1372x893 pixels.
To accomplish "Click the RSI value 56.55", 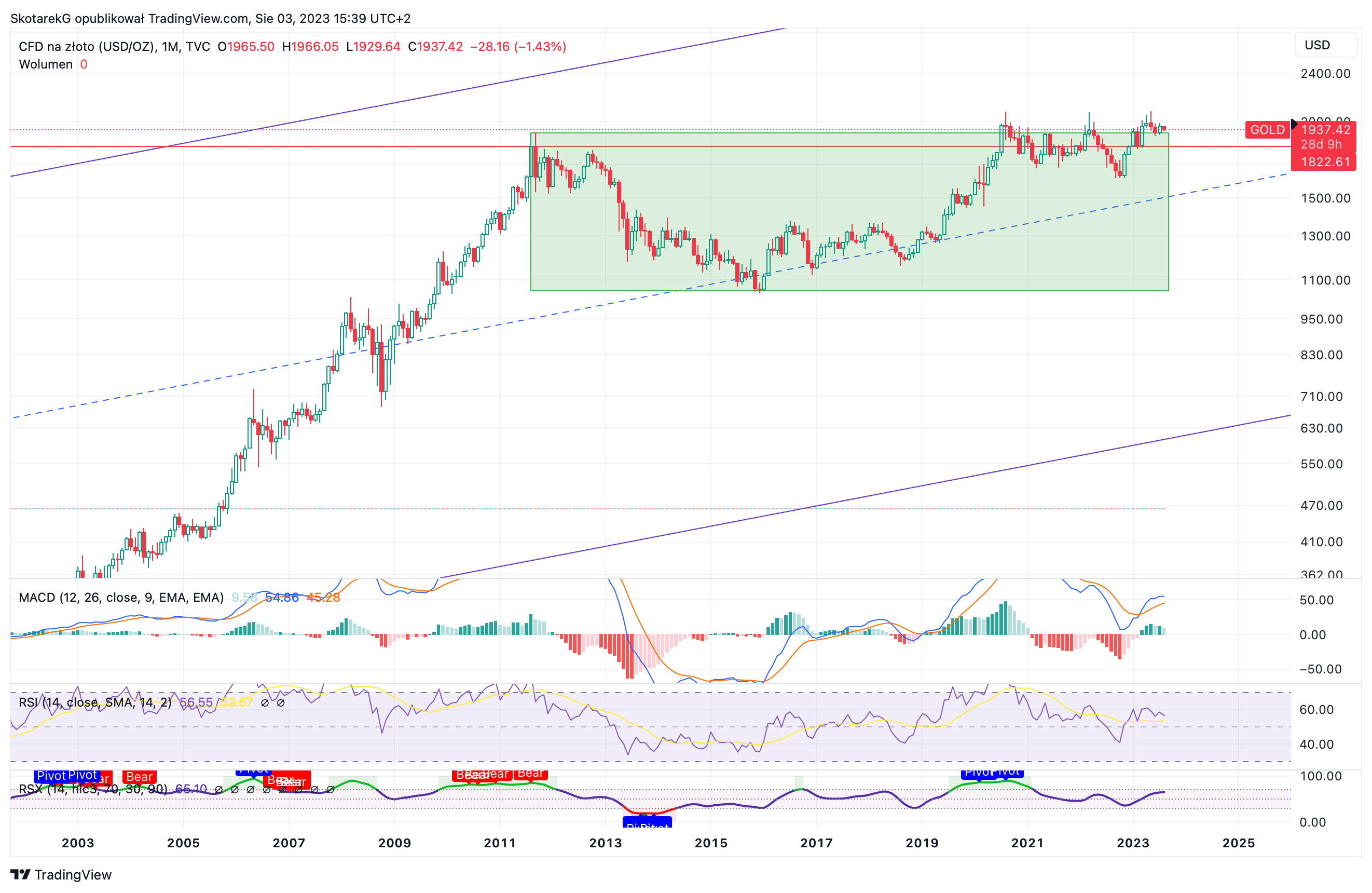I will click(197, 702).
